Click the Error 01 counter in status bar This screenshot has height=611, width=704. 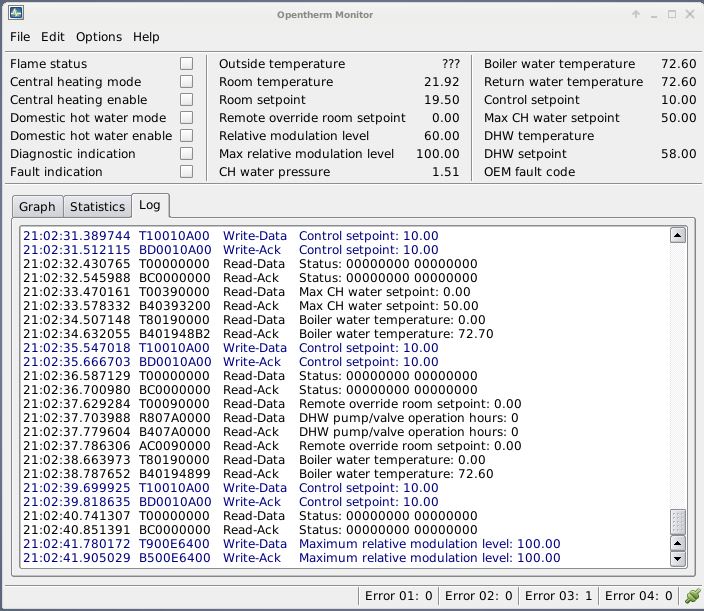click(x=398, y=596)
